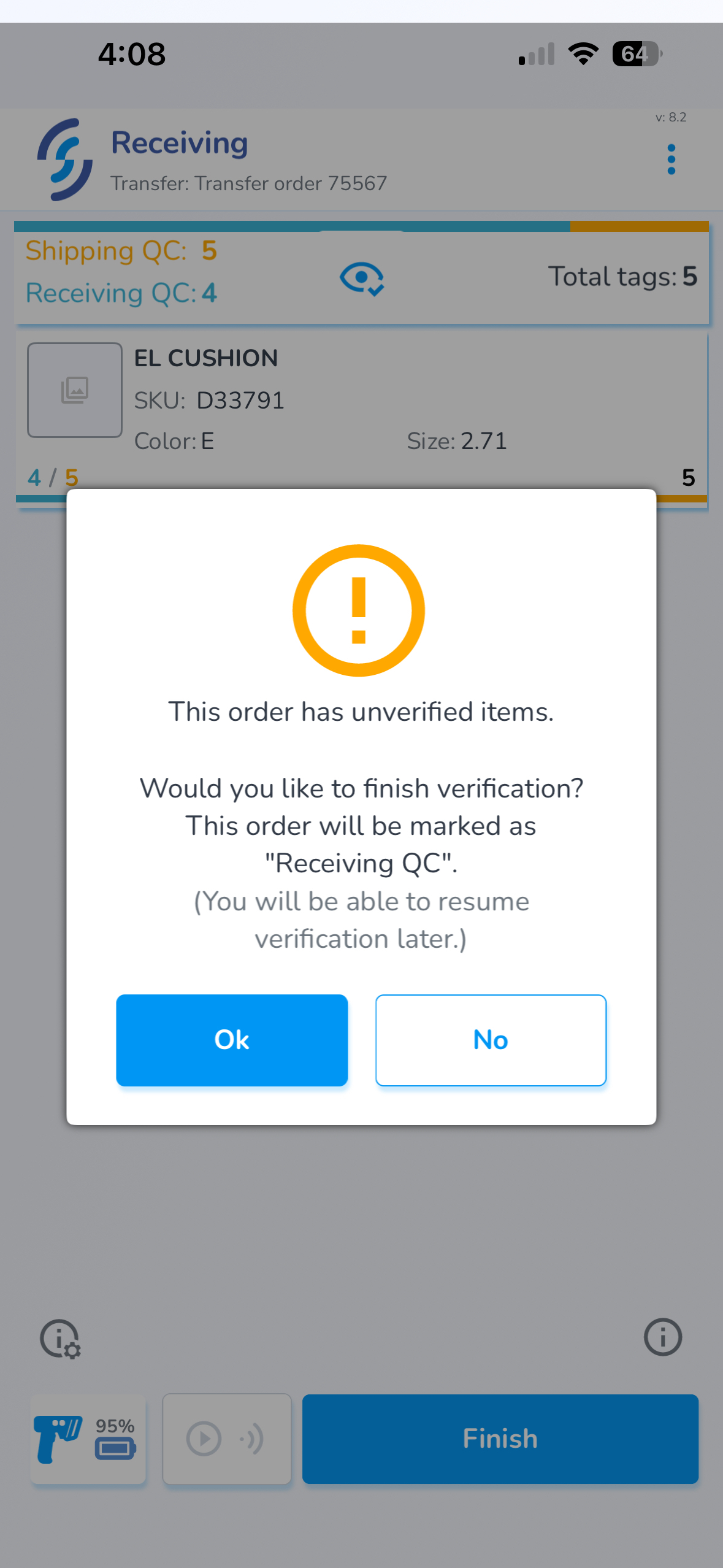The image size is (723, 1568).
Task: Tap the app logo in header
Action: click(x=65, y=159)
